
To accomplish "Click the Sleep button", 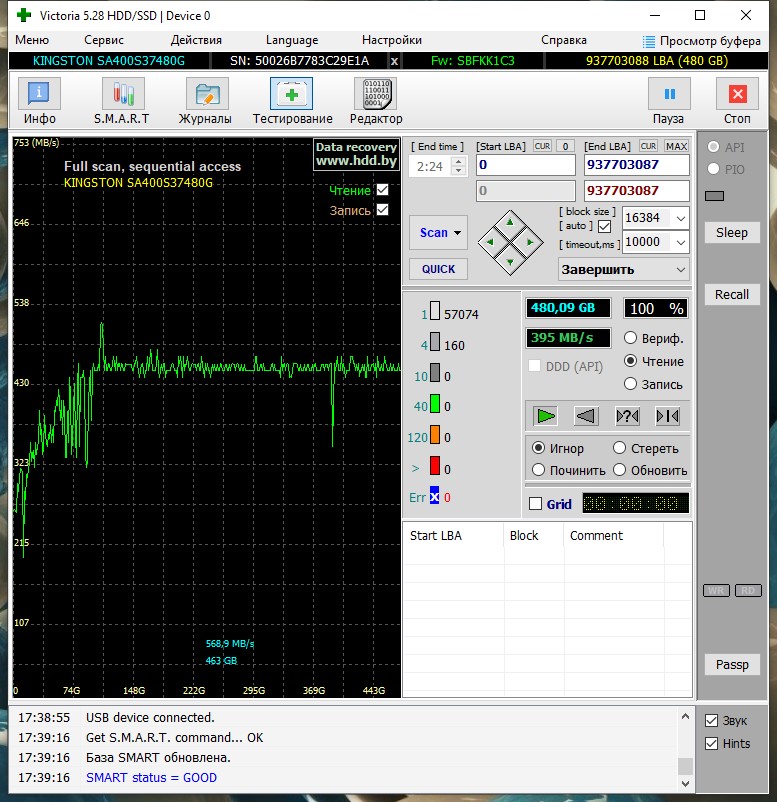I will pos(731,233).
